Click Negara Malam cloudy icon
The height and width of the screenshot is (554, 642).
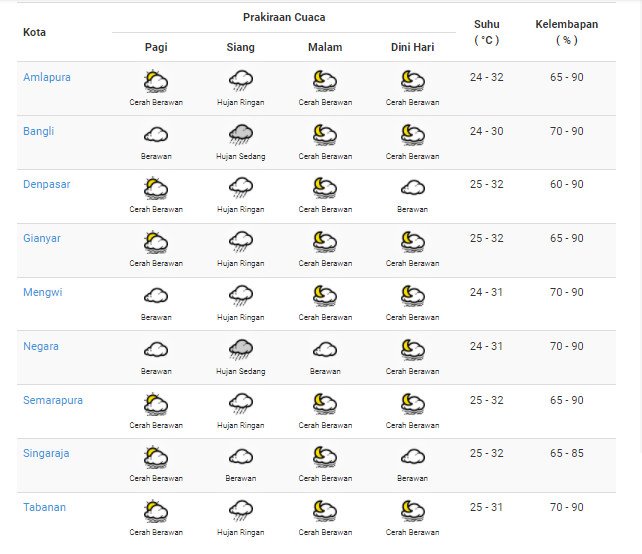tap(325, 350)
